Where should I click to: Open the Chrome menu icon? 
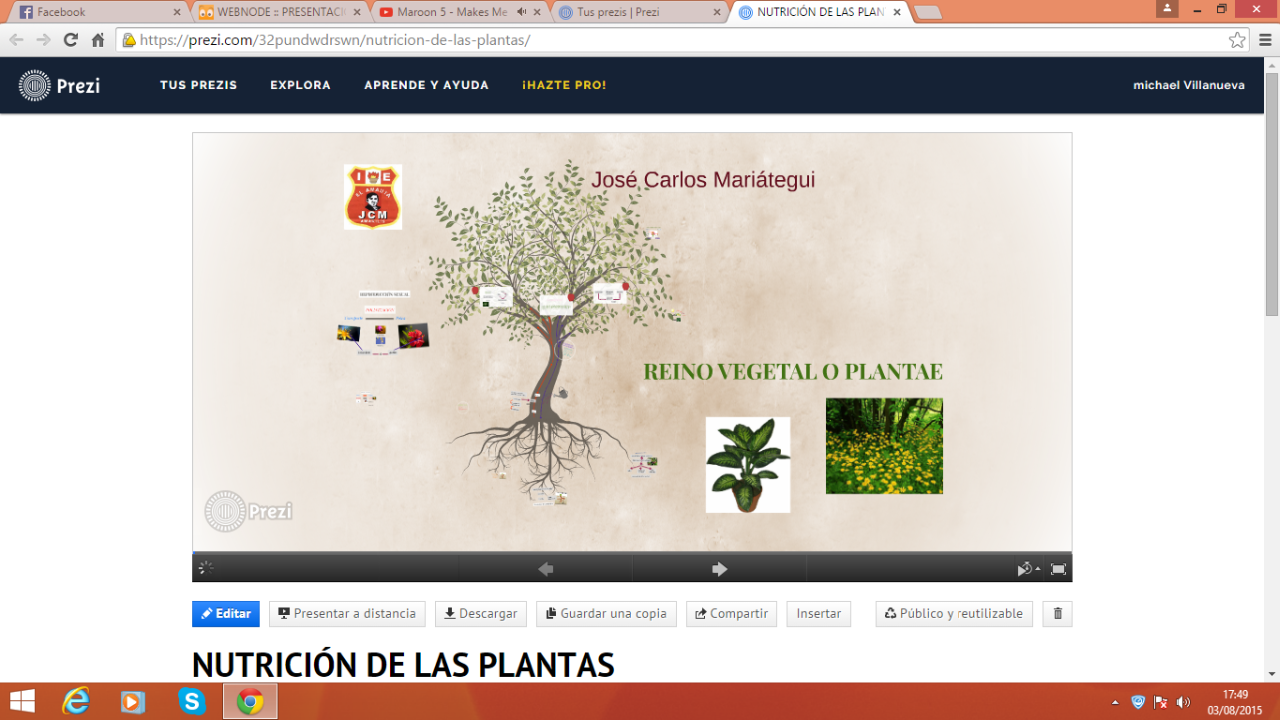pos(1264,40)
